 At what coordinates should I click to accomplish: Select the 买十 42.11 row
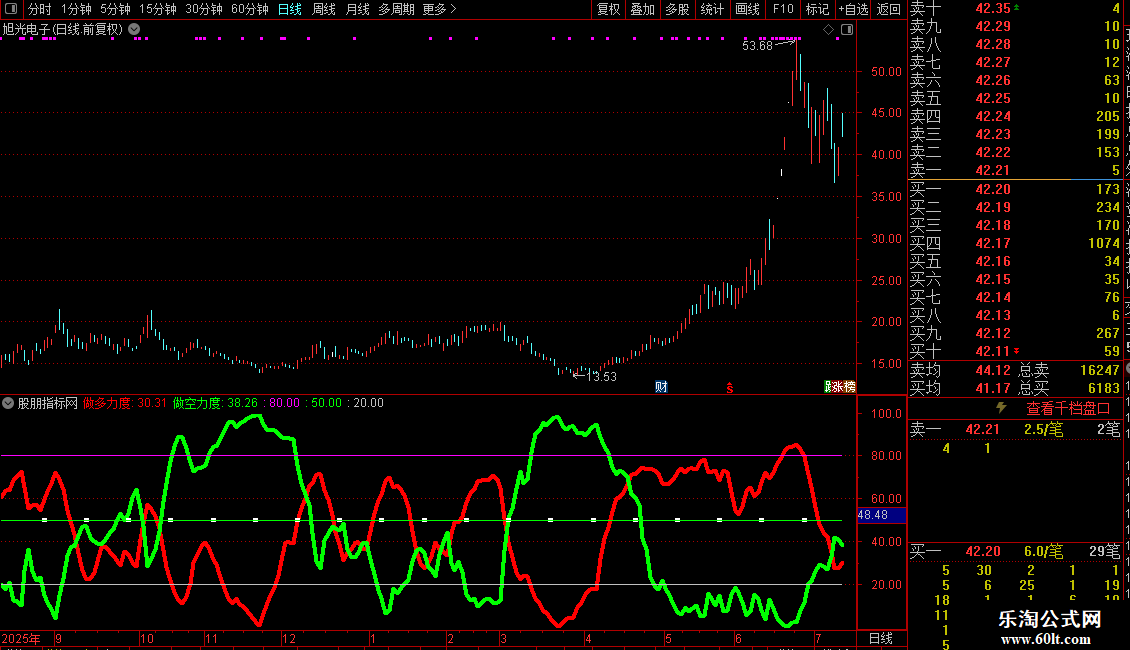click(1015, 351)
